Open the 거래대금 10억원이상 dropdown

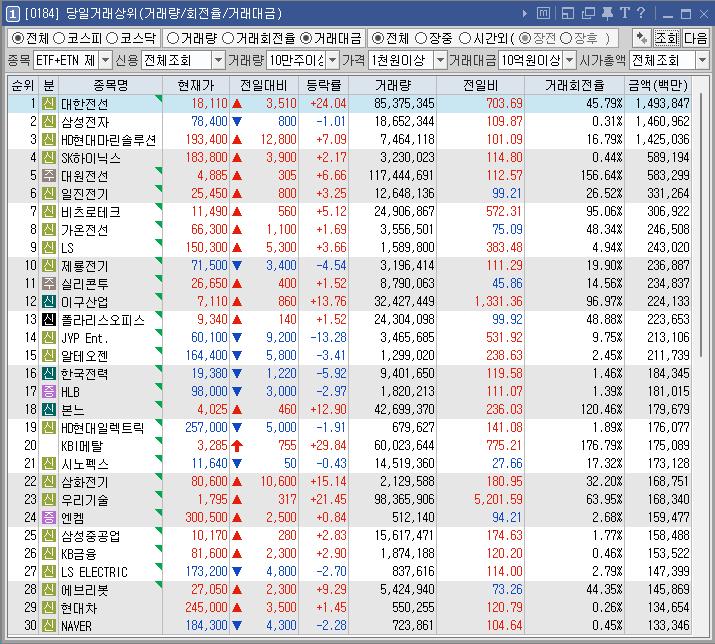[x=569, y=60]
